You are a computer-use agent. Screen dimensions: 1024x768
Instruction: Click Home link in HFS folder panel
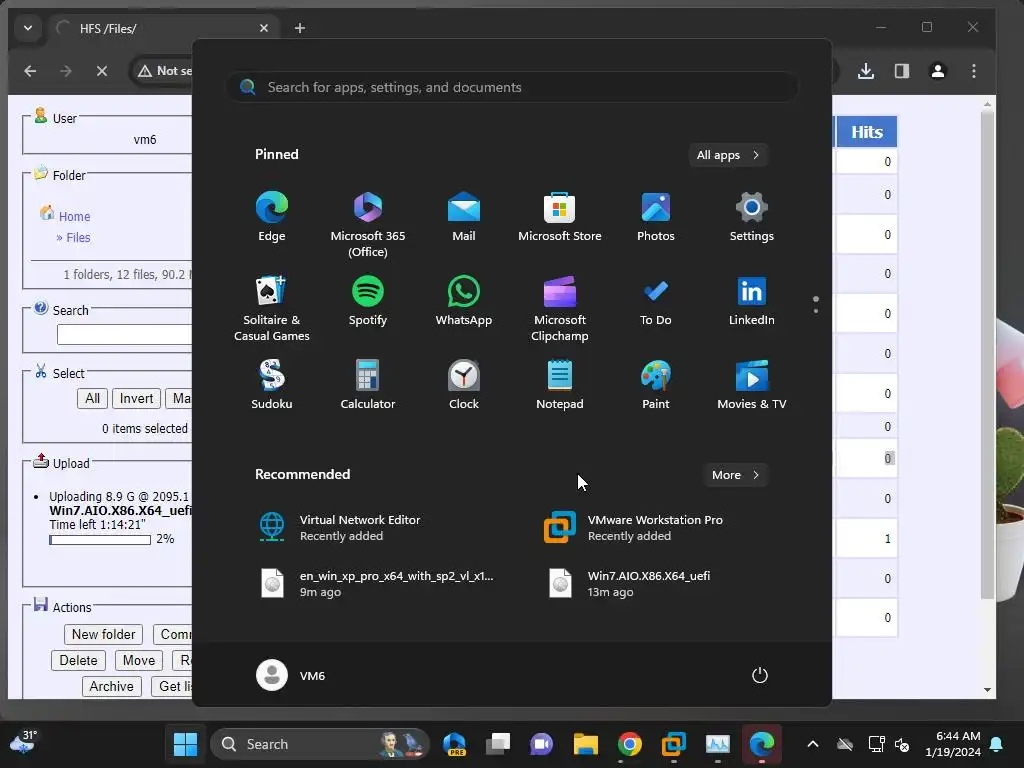tap(74, 216)
